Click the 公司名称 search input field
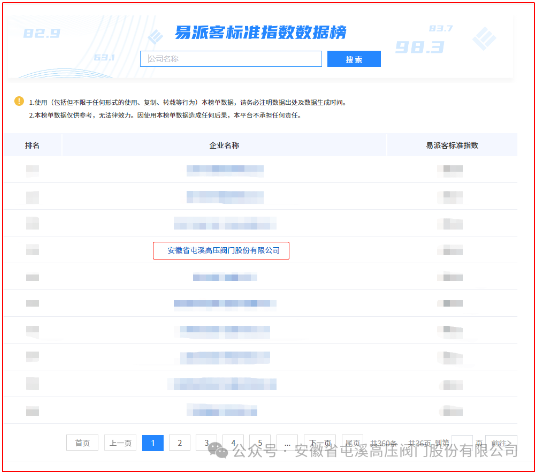This screenshot has height=473, width=537. coord(231,59)
